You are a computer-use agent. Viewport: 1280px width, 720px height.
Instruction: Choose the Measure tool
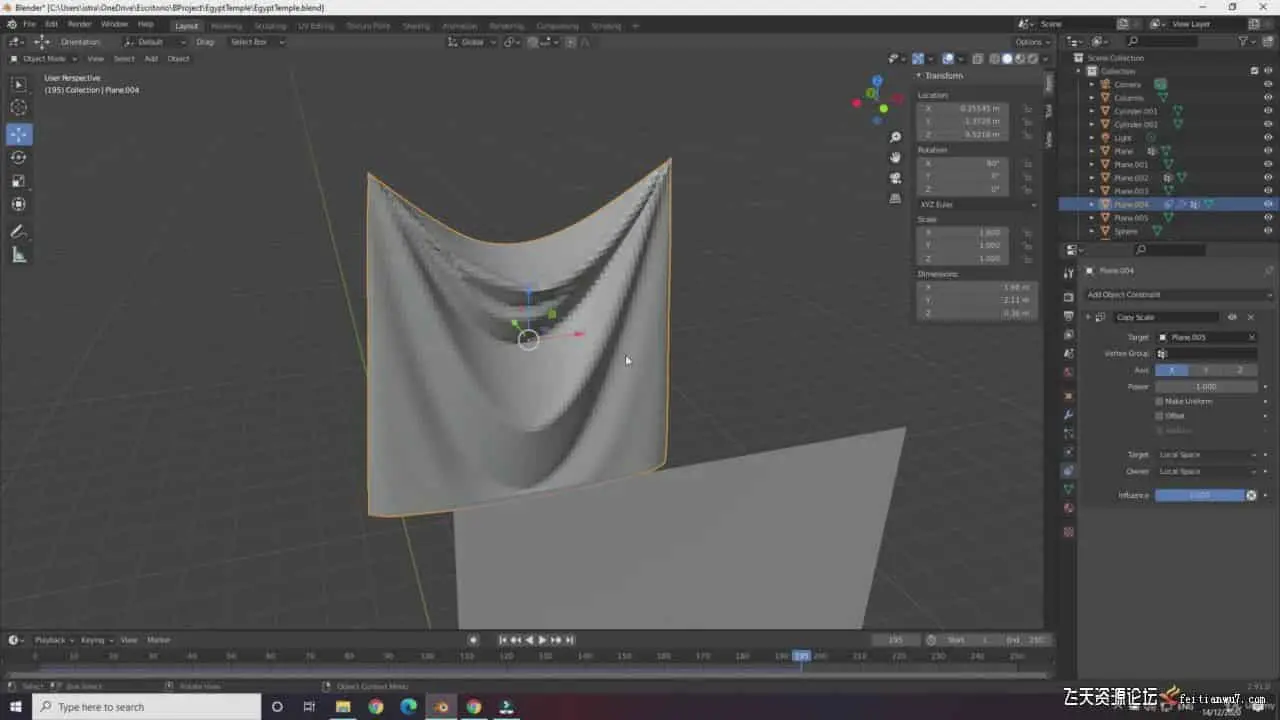19,255
